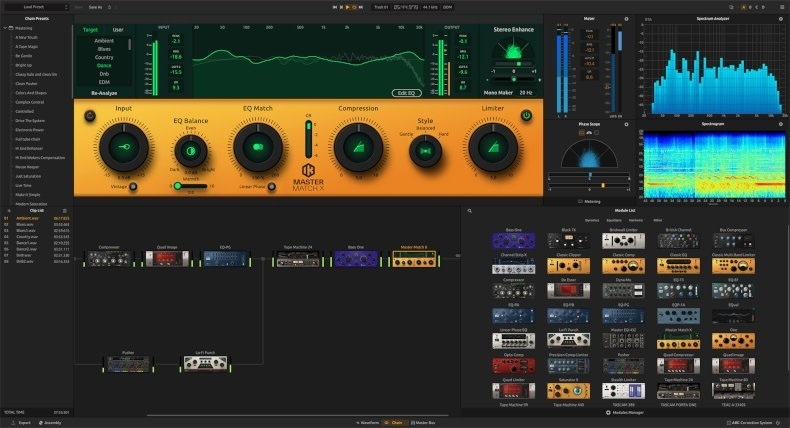Image resolution: width=790 pixels, height=428 pixels.
Task: Select the Quad Image module in chain
Action: pyautogui.click(x=168, y=259)
